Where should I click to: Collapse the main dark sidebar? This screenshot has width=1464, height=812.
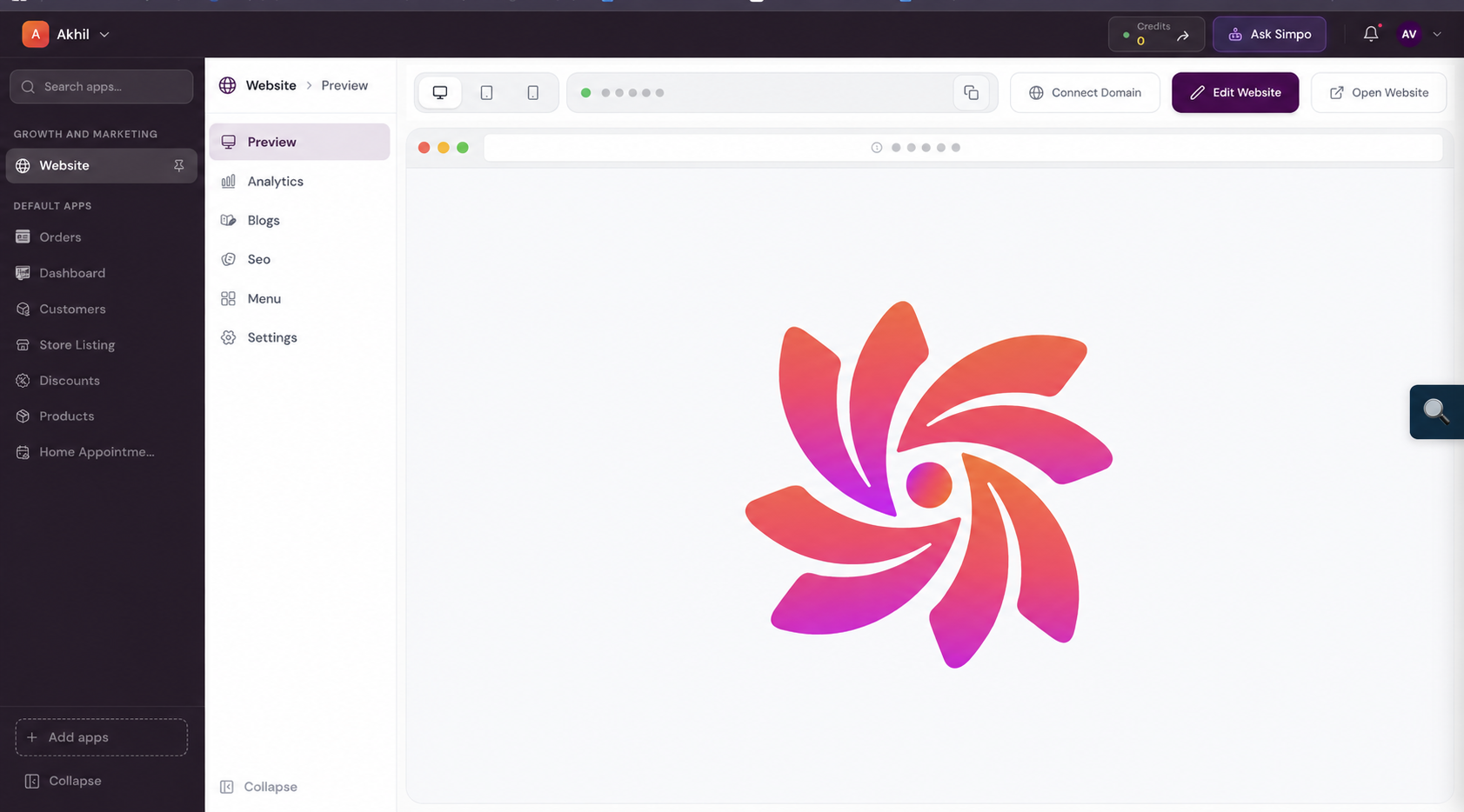[x=64, y=781]
